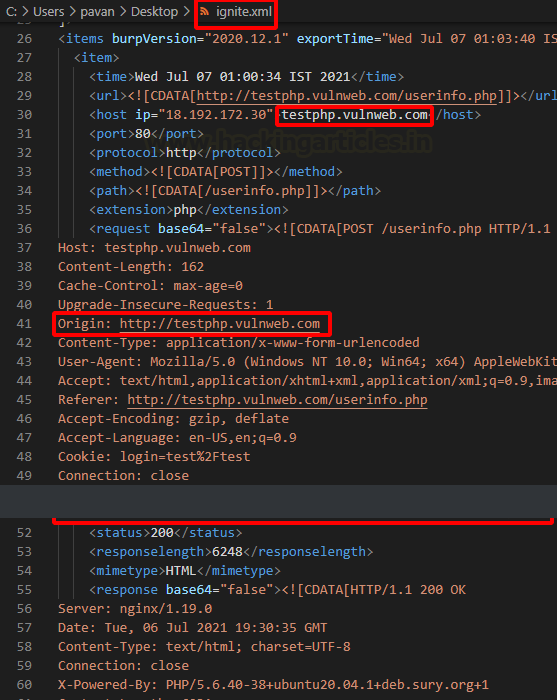Select the C: drive breadcrumb
This screenshot has width=557, height=700.
pos(12,12)
